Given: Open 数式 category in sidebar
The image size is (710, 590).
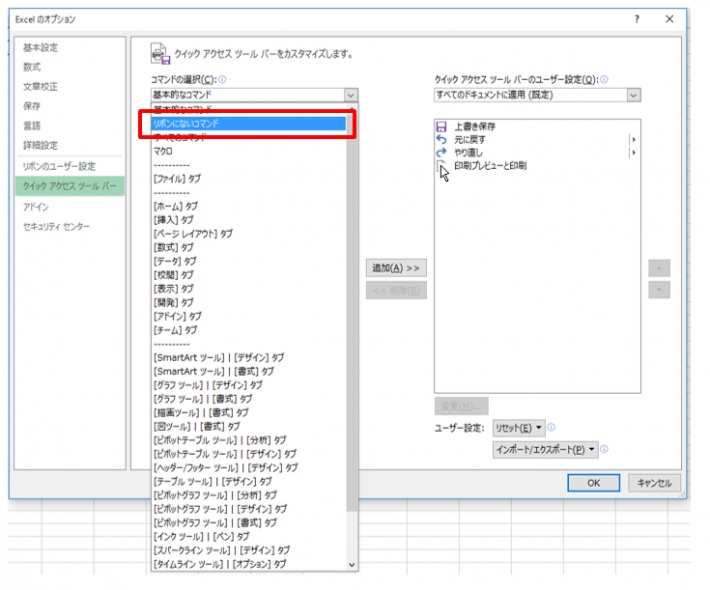Looking at the screenshot, I should pyautogui.click(x=32, y=67).
